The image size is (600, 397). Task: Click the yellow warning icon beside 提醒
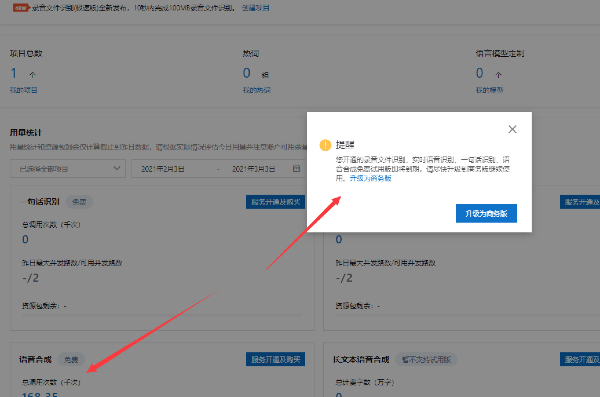click(x=325, y=145)
